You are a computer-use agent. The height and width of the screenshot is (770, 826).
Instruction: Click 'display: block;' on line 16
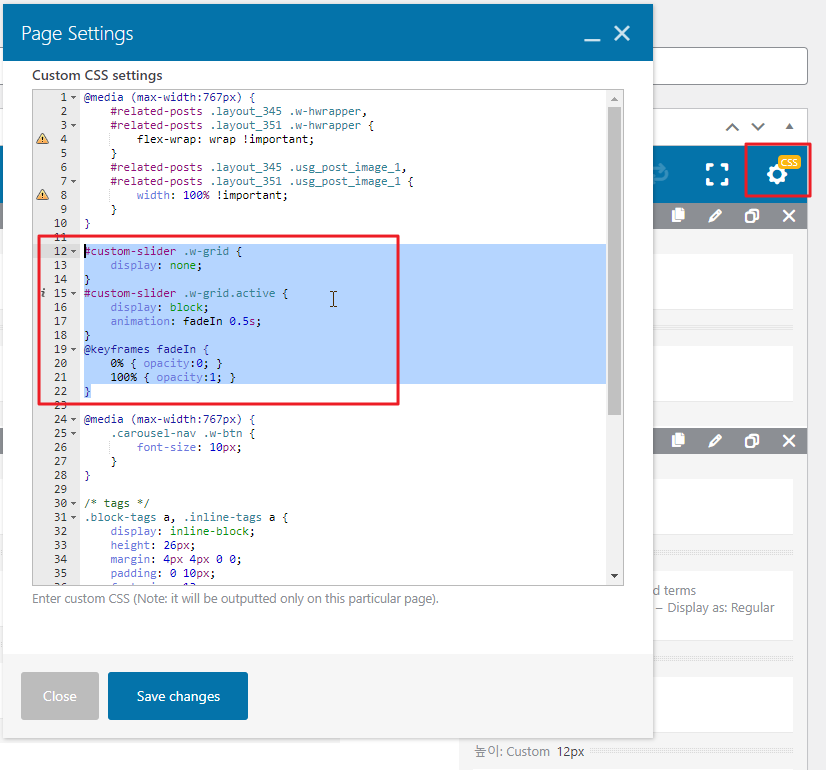coord(159,307)
